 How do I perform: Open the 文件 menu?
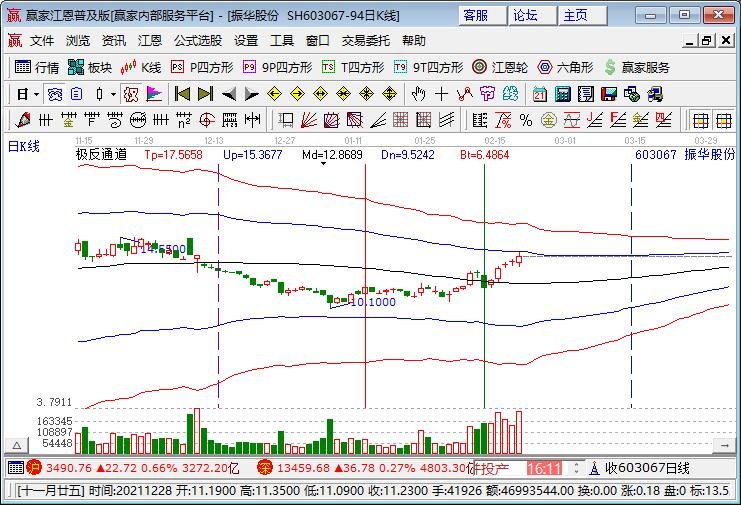[x=42, y=41]
